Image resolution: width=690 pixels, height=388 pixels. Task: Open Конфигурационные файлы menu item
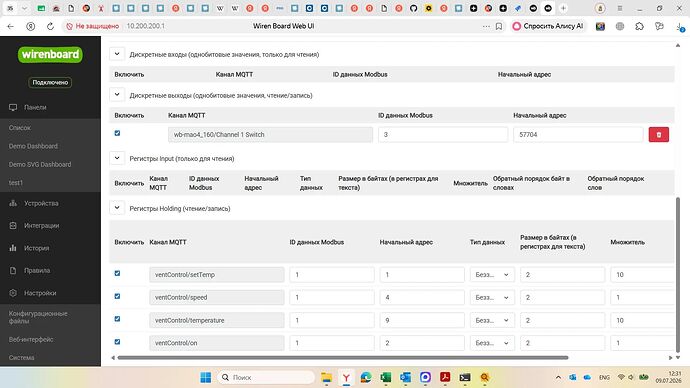(x=38, y=317)
